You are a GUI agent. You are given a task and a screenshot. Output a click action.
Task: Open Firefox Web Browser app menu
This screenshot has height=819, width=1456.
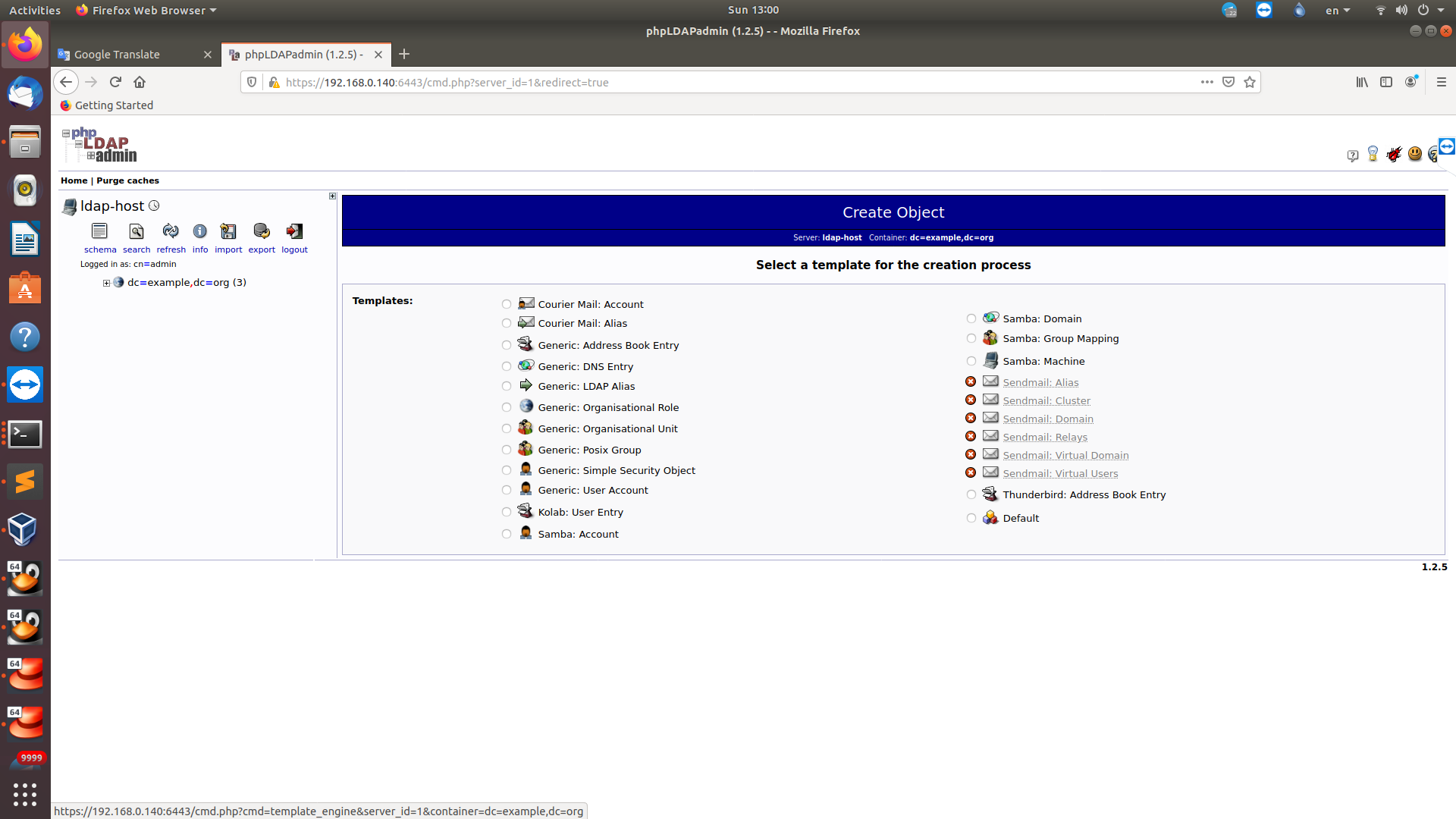point(147,10)
